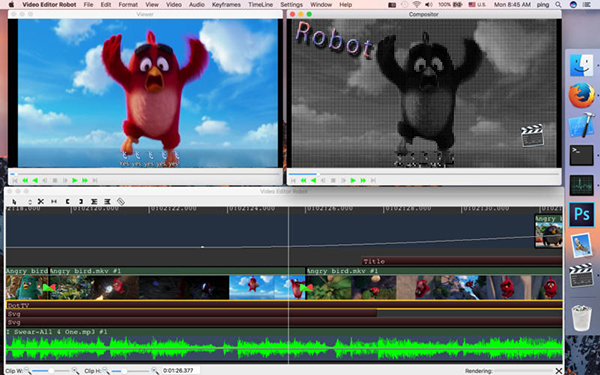The height and width of the screenshot is (375, 600).
Task: Open the Trash in the Dock
Action: [581, 318]
